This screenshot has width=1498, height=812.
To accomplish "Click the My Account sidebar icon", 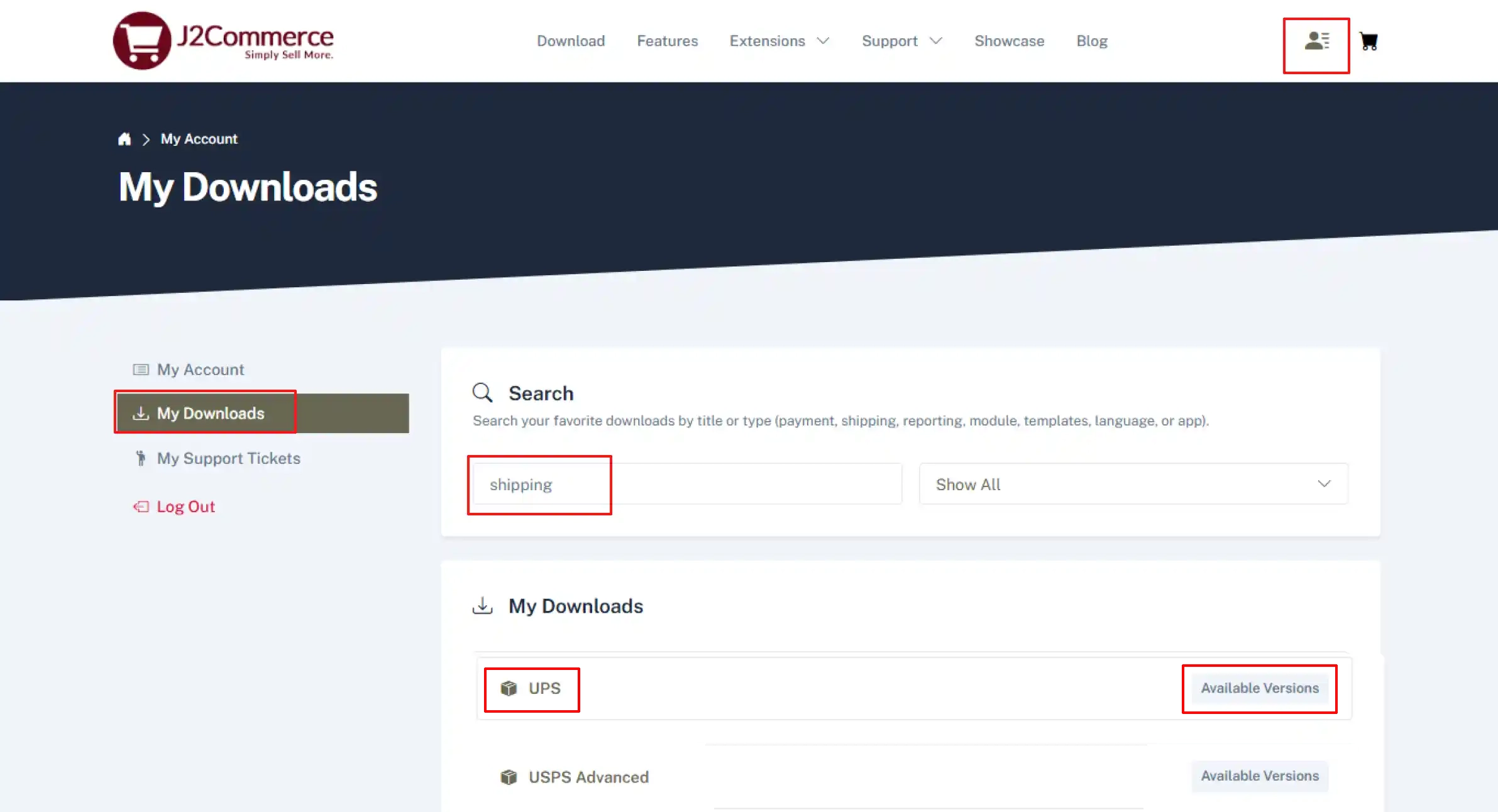I will 141,370.
